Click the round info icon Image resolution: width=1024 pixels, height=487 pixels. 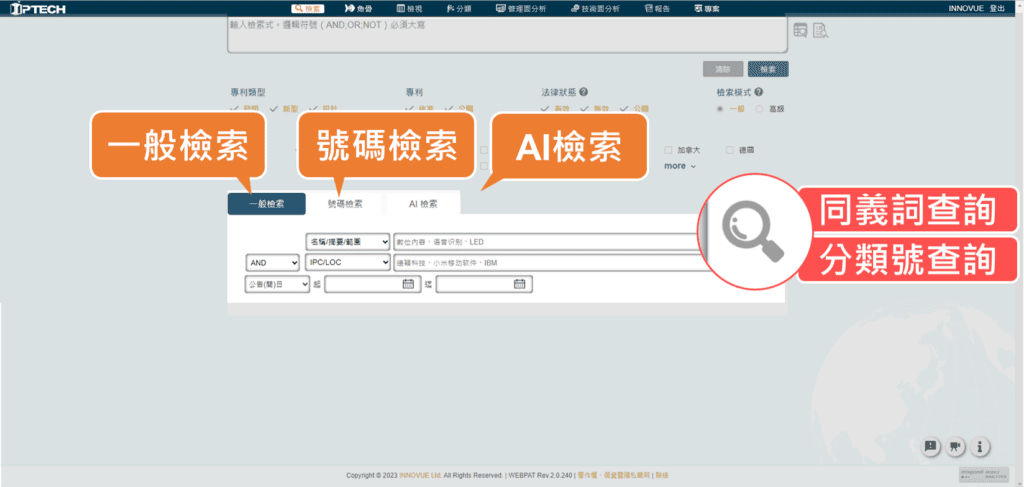981,446
